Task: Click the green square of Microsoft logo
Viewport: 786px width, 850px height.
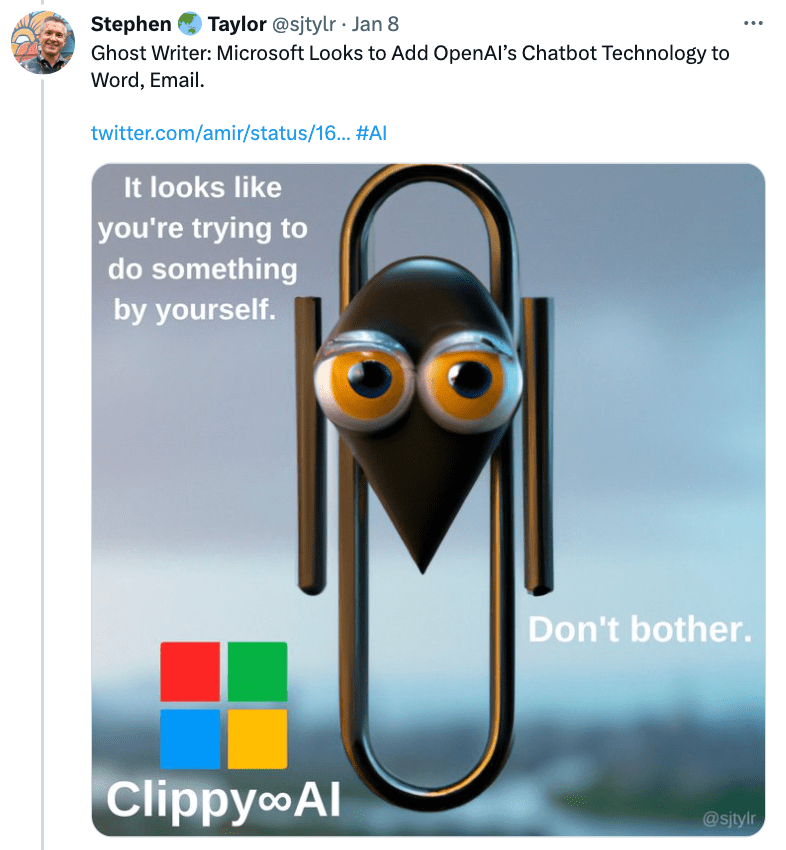Action: click(257, 671)
